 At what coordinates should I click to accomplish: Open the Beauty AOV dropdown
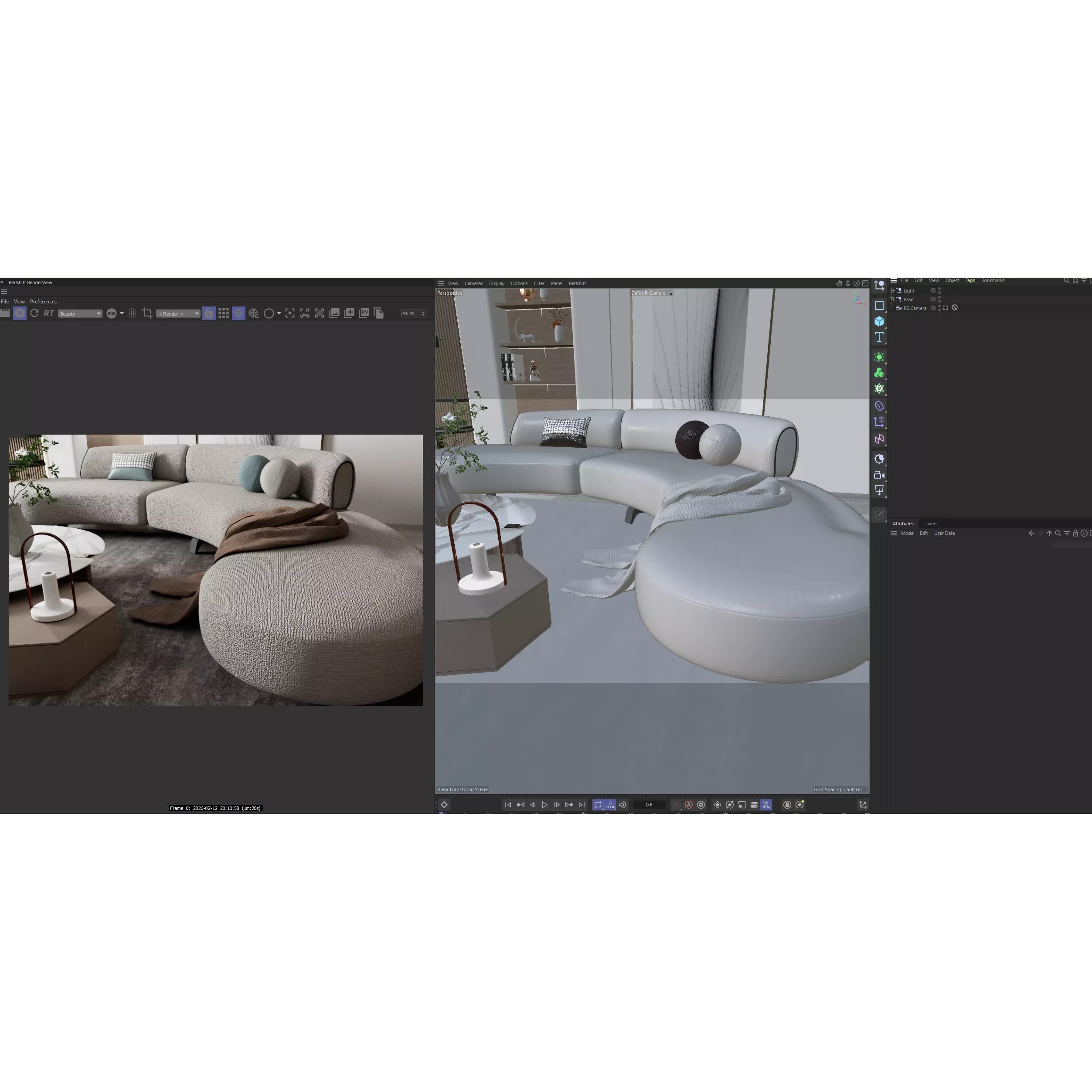coord(80,314)
